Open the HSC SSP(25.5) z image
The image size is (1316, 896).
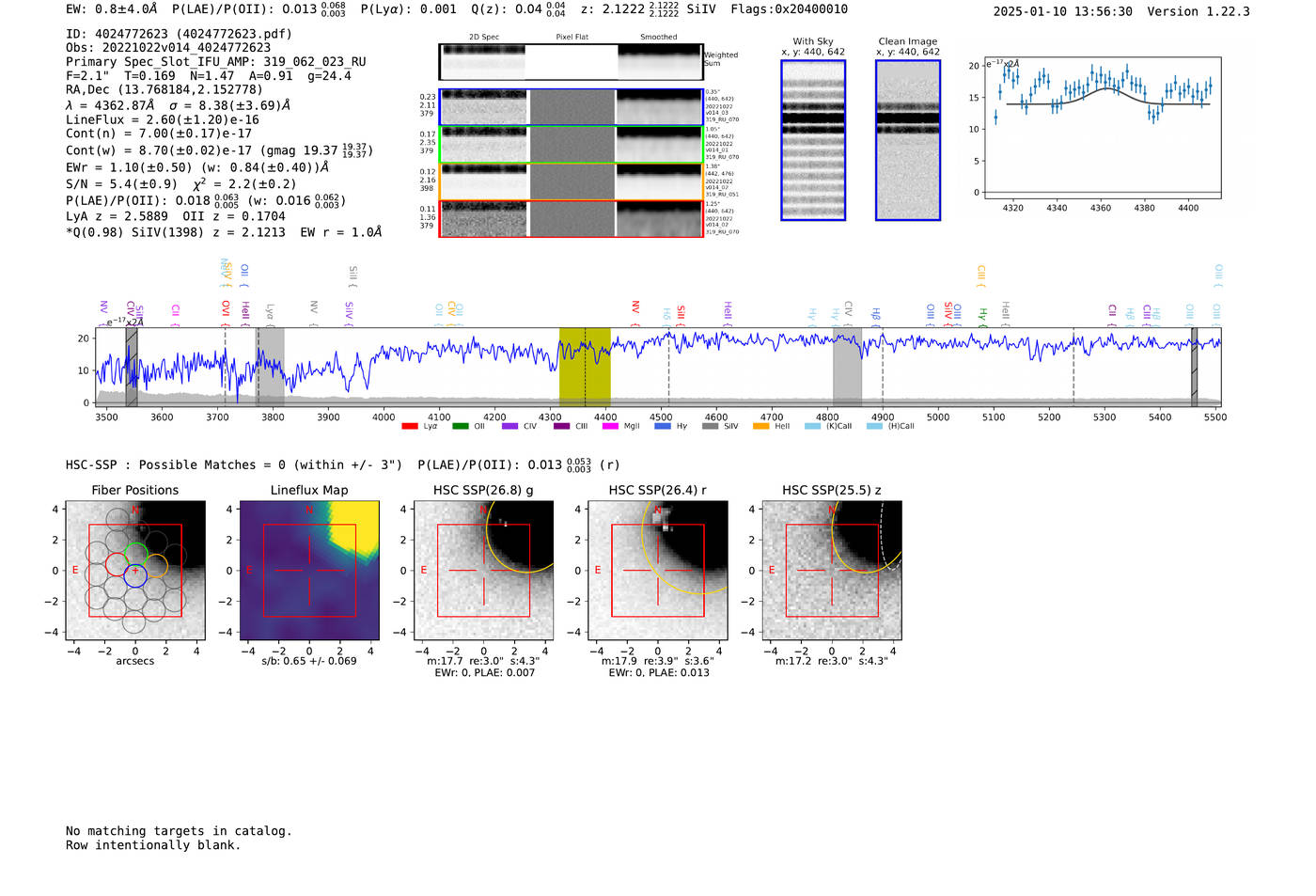pyautogui.click(x=832, y=571)
